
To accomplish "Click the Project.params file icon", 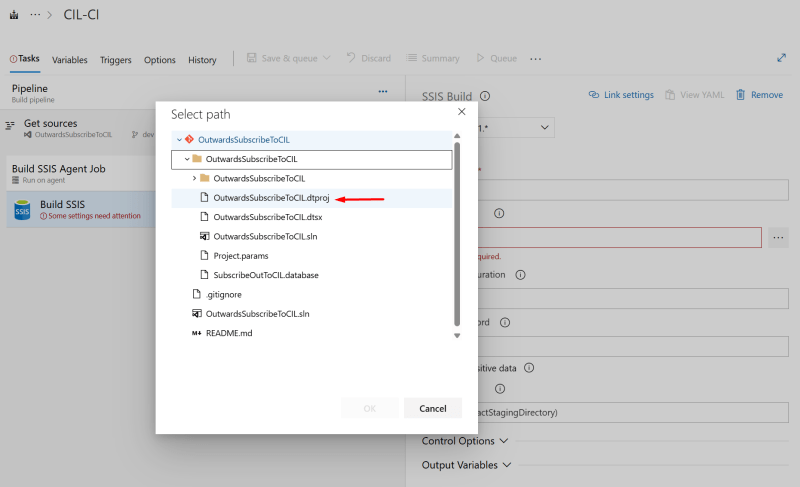I will click(x=204, y=255).
